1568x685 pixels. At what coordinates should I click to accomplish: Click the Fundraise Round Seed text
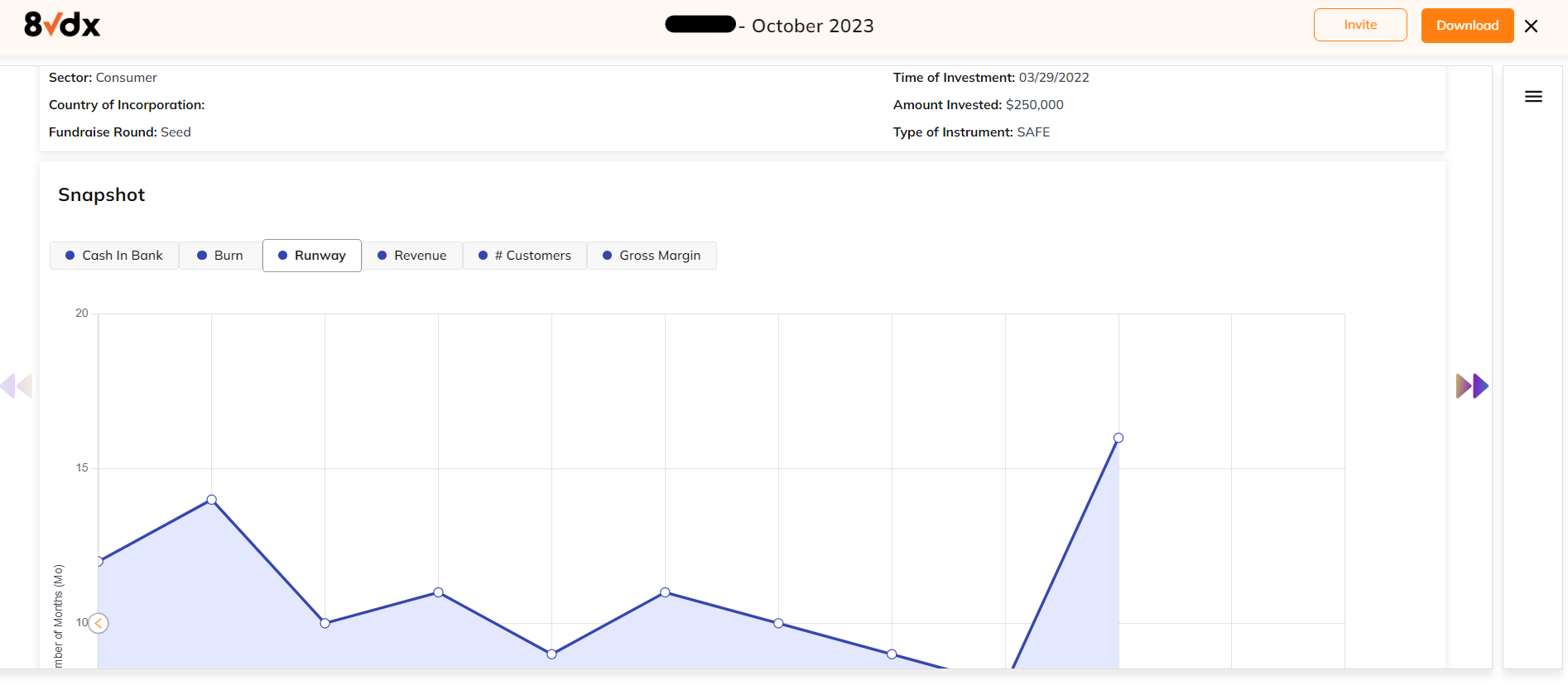[x=120, y=132]
